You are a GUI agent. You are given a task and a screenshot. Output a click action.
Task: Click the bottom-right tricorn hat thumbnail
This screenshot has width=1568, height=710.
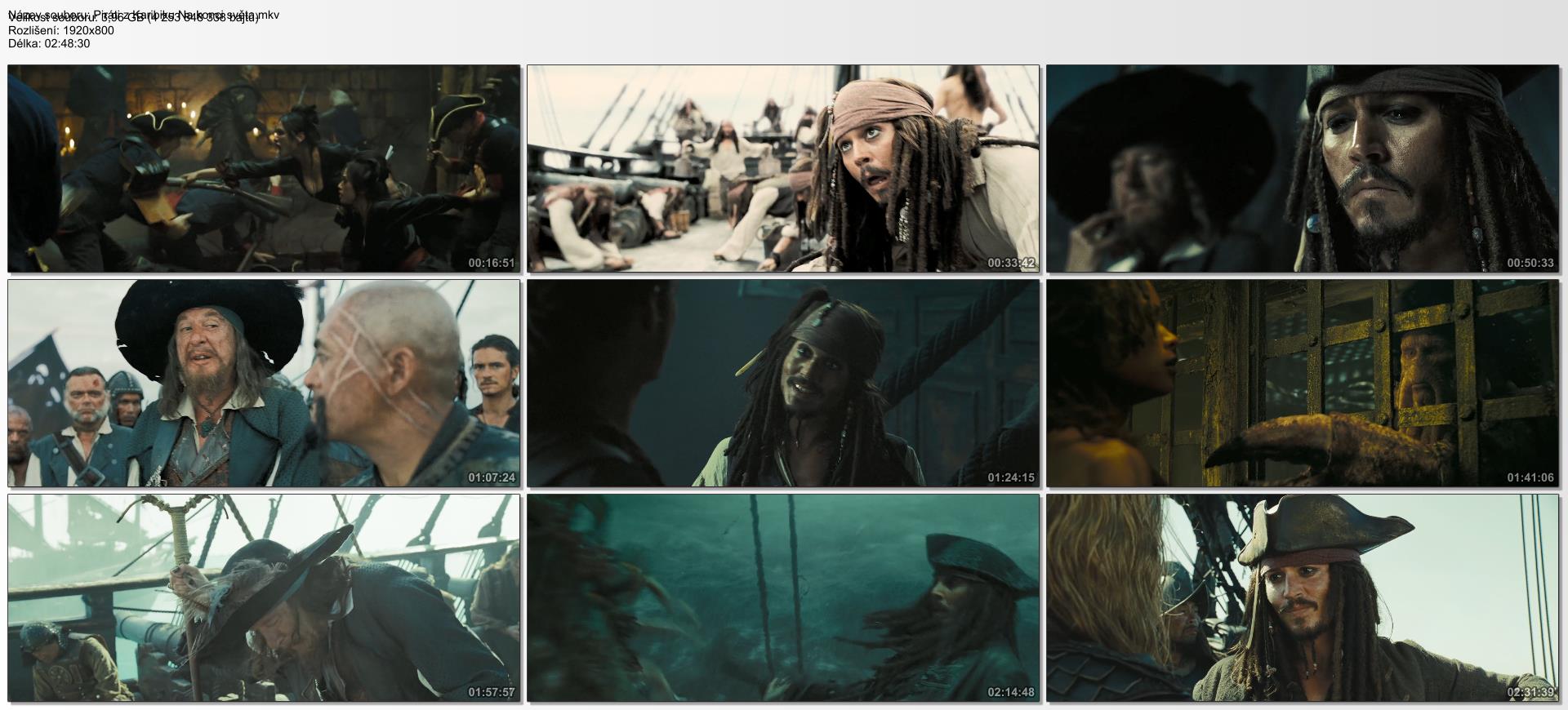[x=1303, y=597]
